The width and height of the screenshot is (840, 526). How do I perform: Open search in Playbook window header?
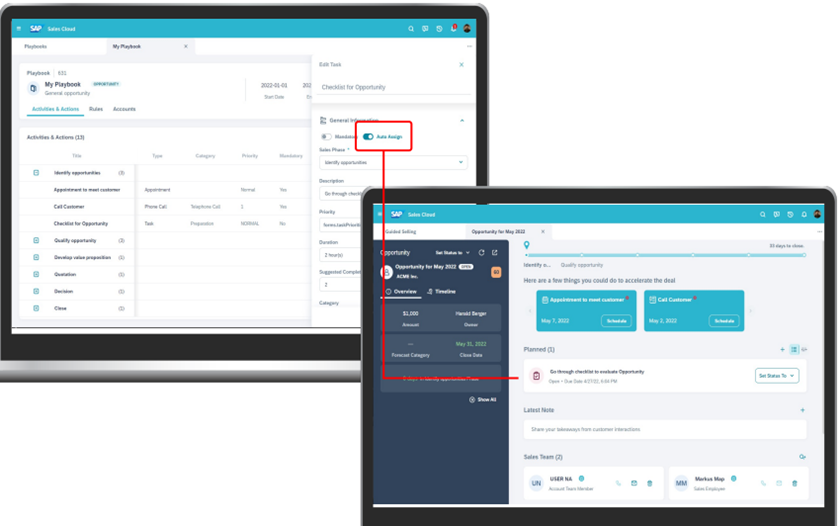[x=411, y=29]
